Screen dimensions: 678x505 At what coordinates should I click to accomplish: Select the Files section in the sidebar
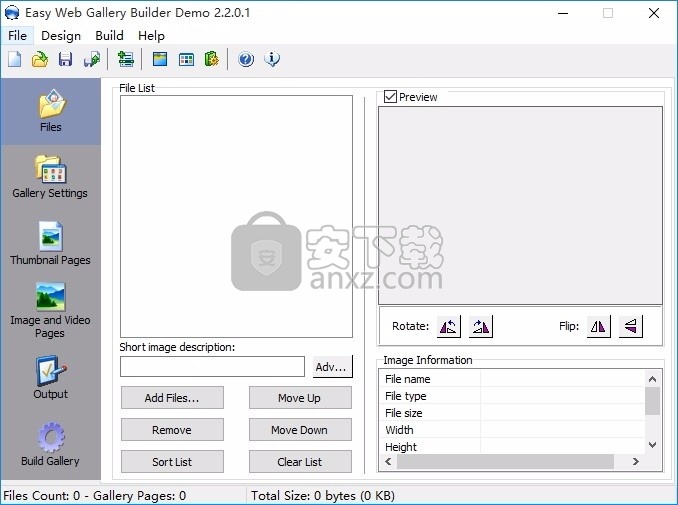click(x=51, y=112)
